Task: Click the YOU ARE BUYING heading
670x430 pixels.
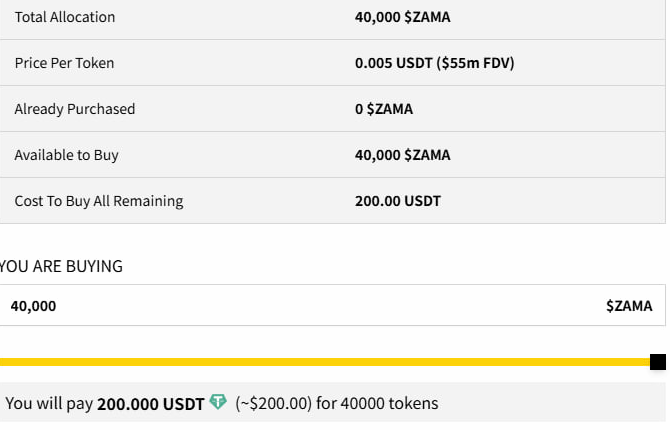Action: 61,266
